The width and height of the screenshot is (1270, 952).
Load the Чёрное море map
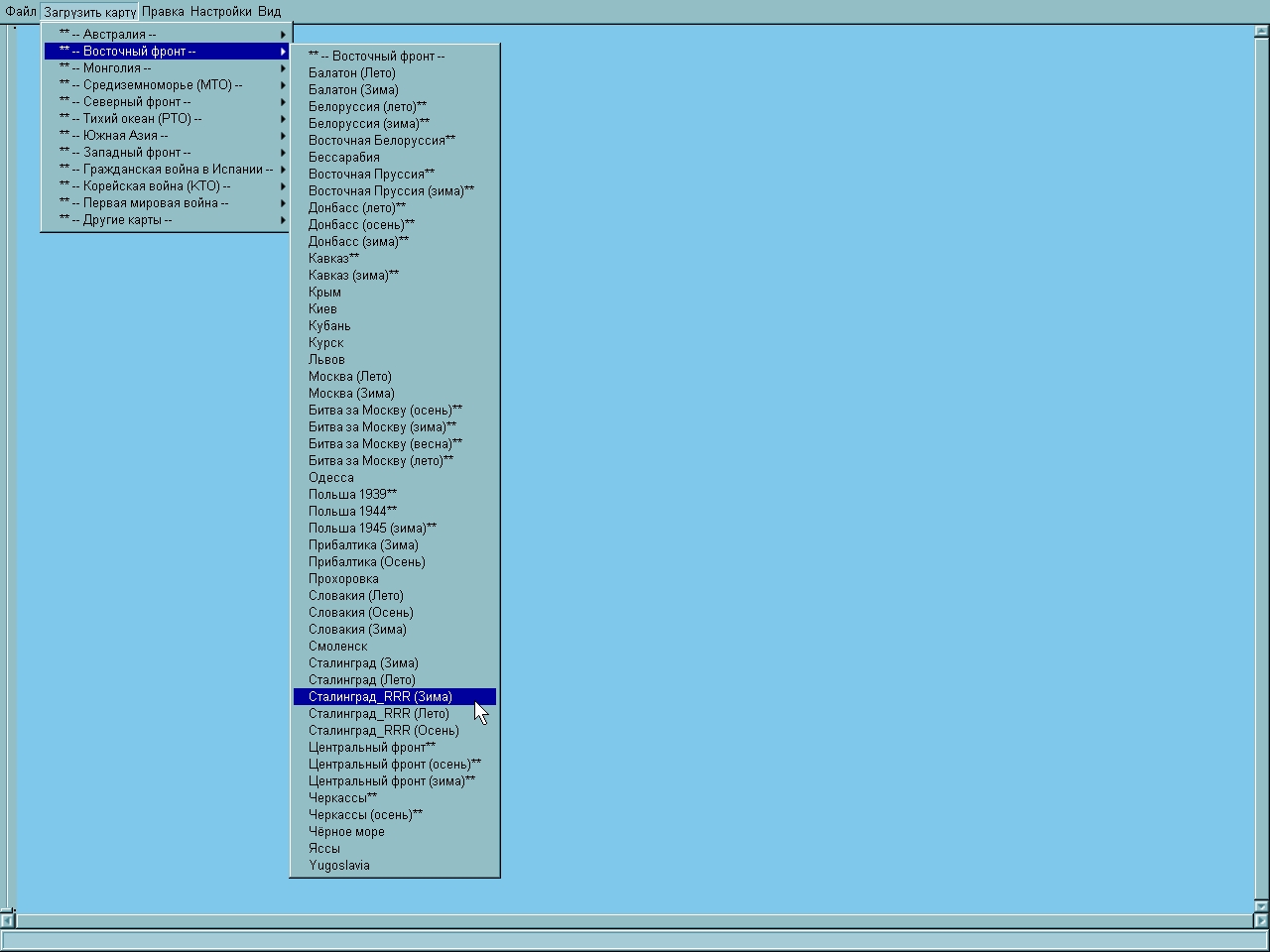coord(395,832)
